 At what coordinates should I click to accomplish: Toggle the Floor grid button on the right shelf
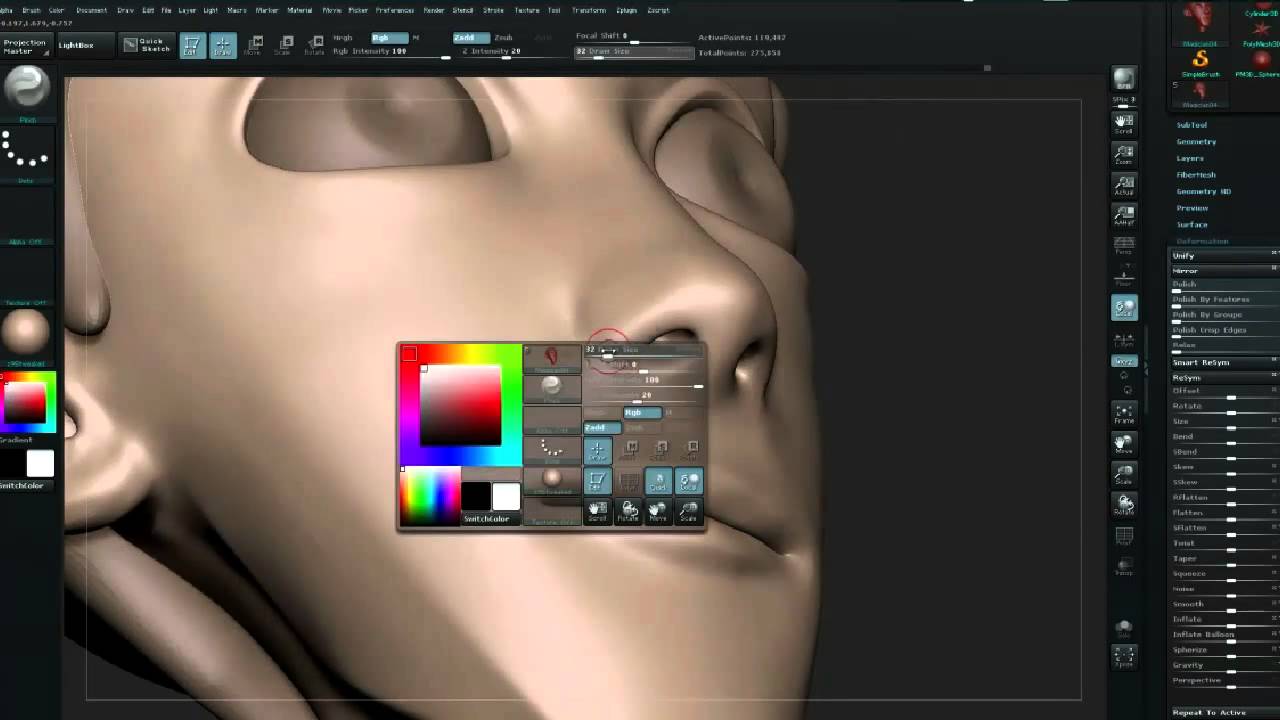[1124, 277]
